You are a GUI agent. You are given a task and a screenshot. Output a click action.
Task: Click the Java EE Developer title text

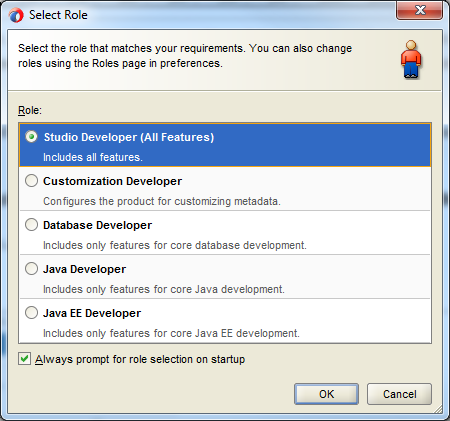(x=92, y=313)
